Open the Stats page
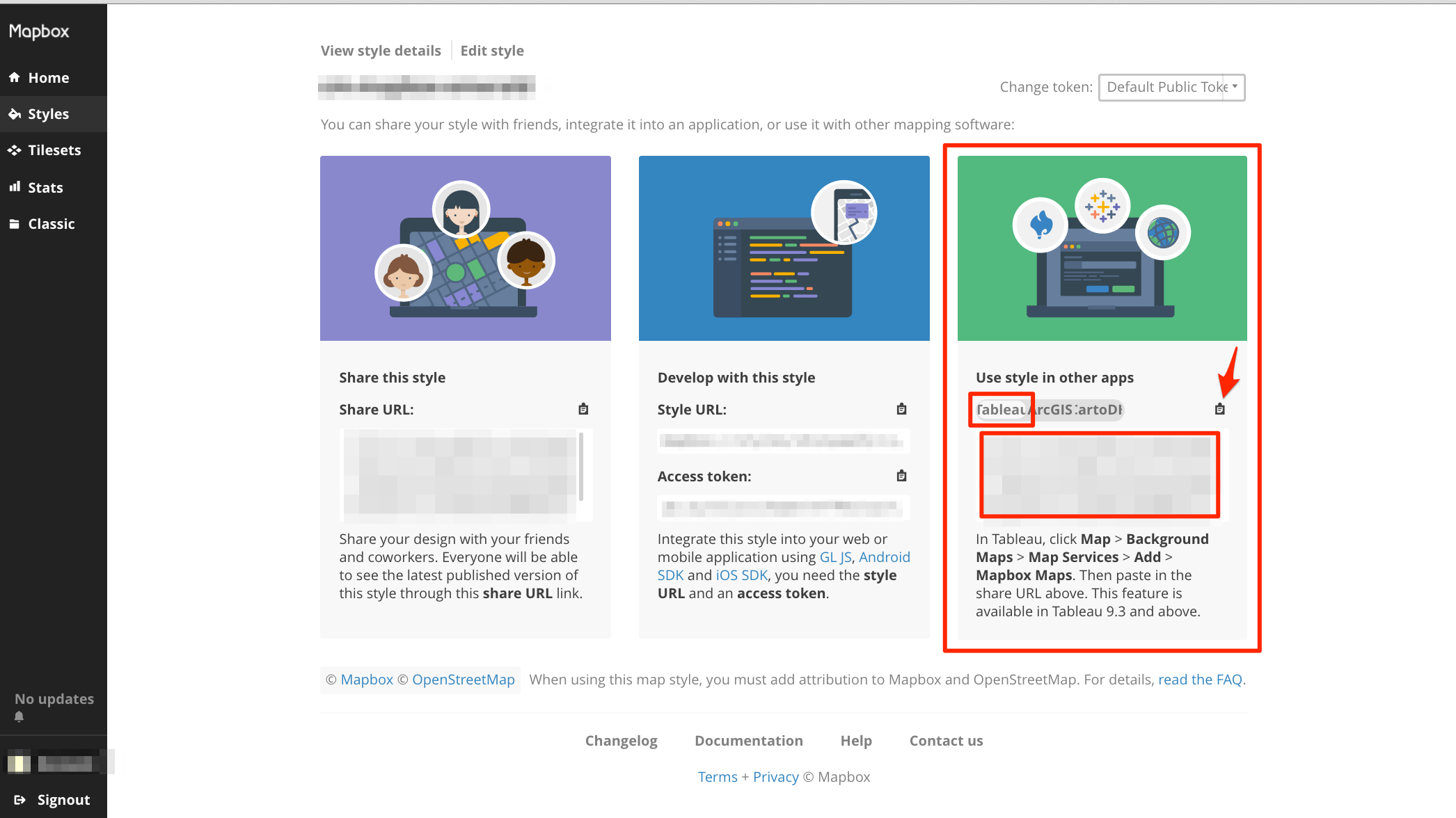Screen dimensions: 1456x818 click(x=45, y=188)
